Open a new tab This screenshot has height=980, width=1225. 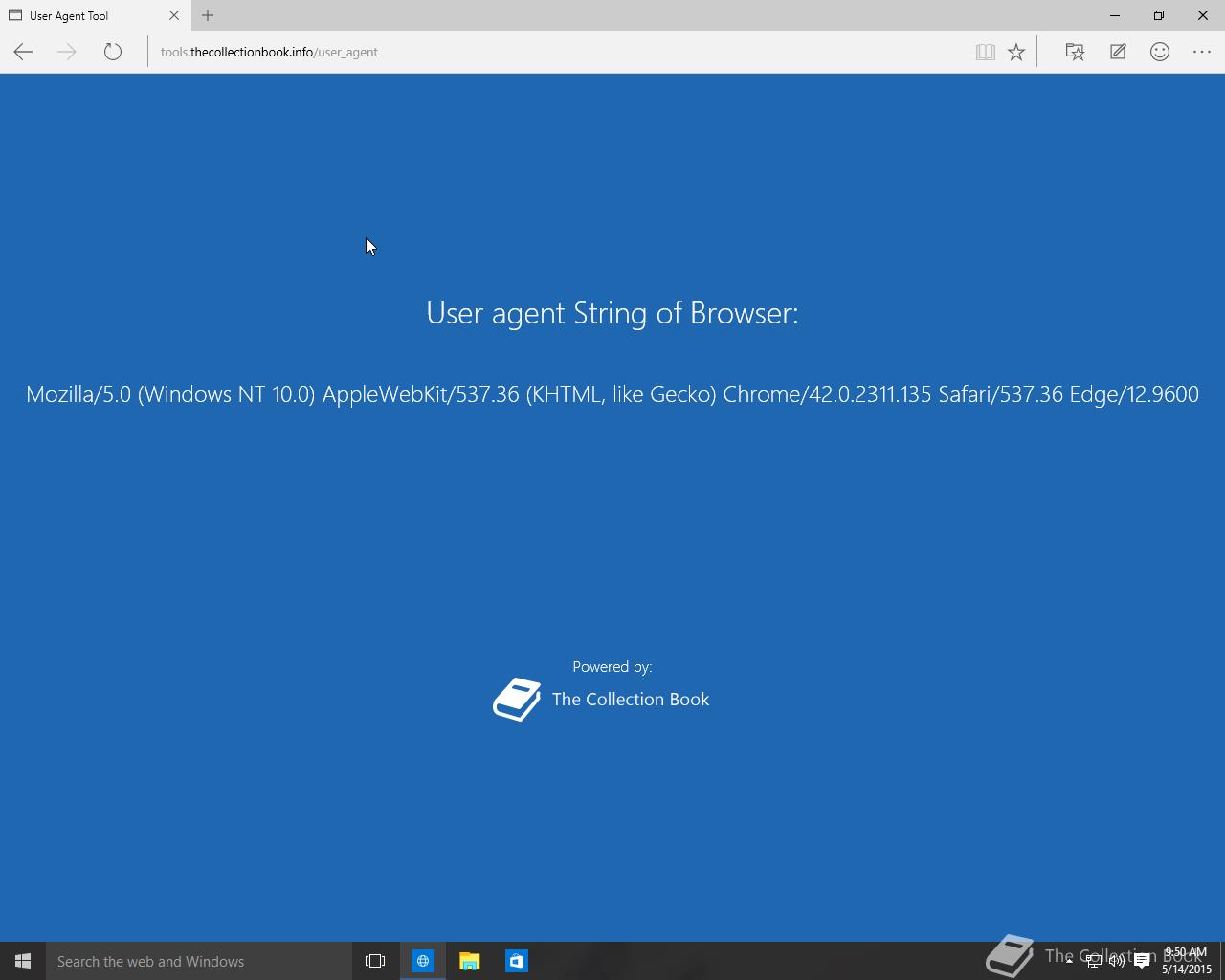click(x=208, y=15)
